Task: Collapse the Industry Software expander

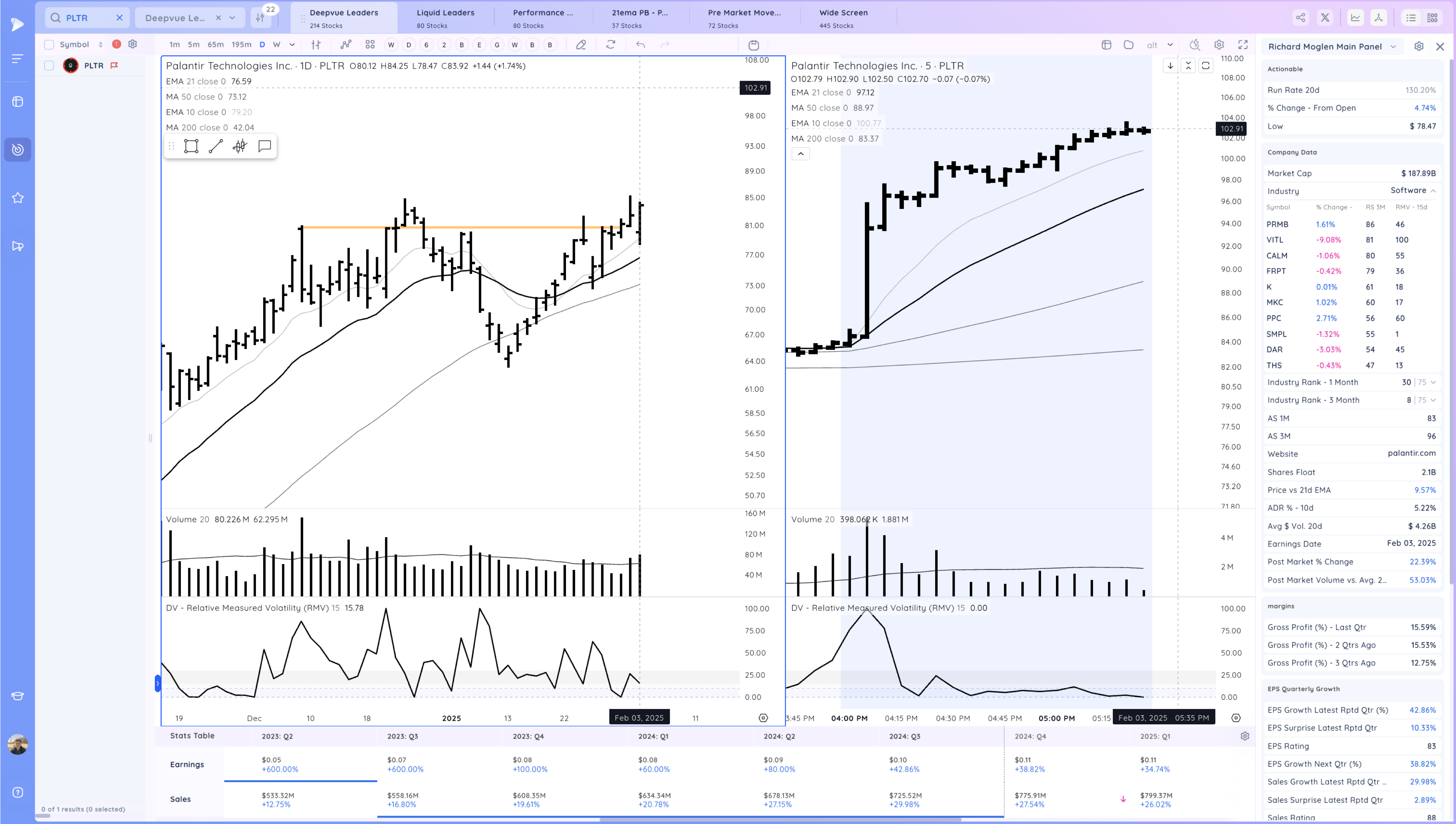Action: click(1433, 191)
